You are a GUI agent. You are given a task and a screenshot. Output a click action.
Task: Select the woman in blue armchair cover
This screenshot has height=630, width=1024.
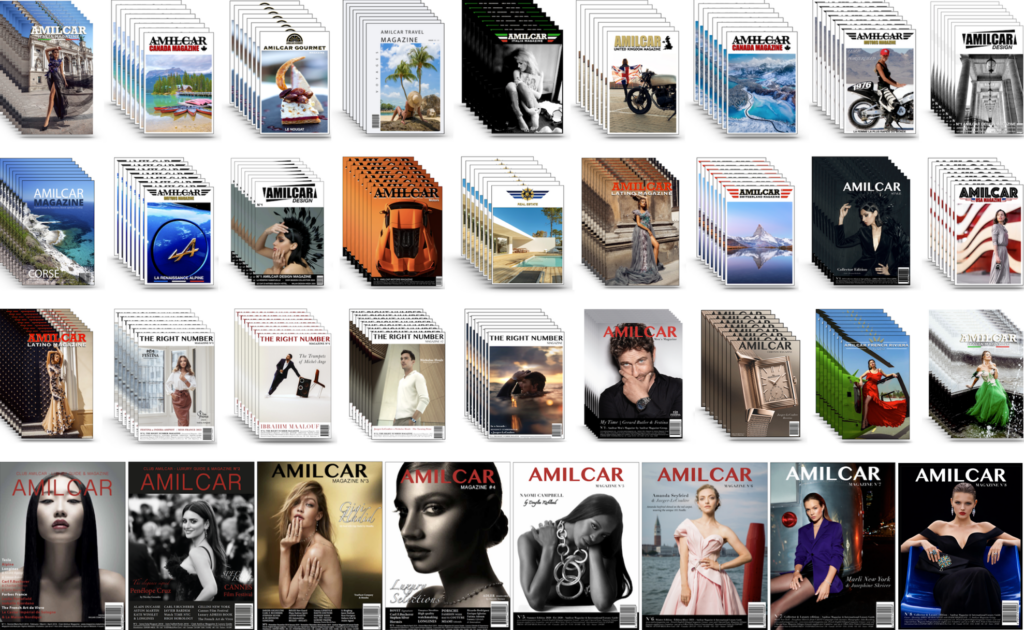point(960,546)
